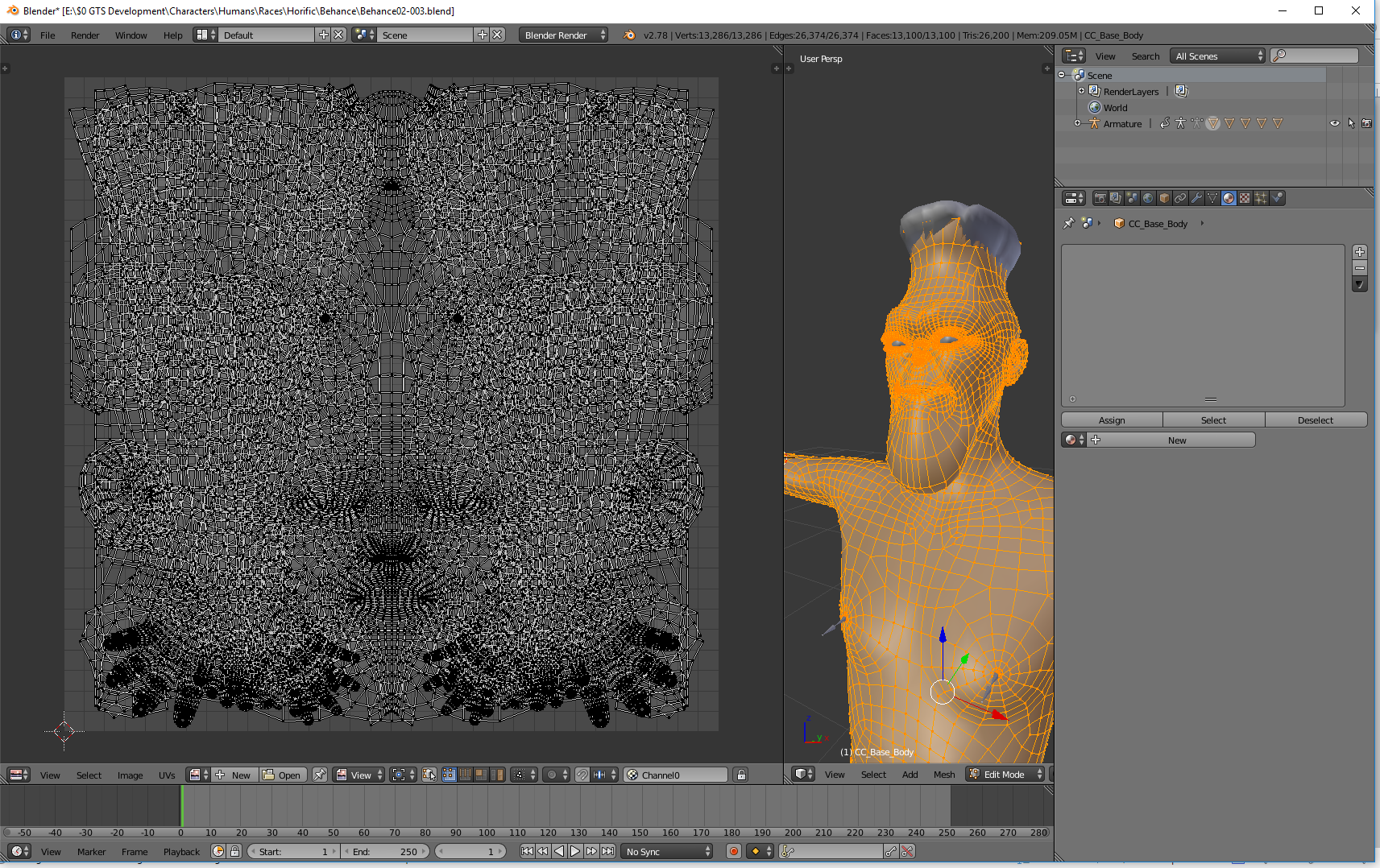Toggle use preview range clock icon
1380x868 pixels.
click(x=218, y=851)
